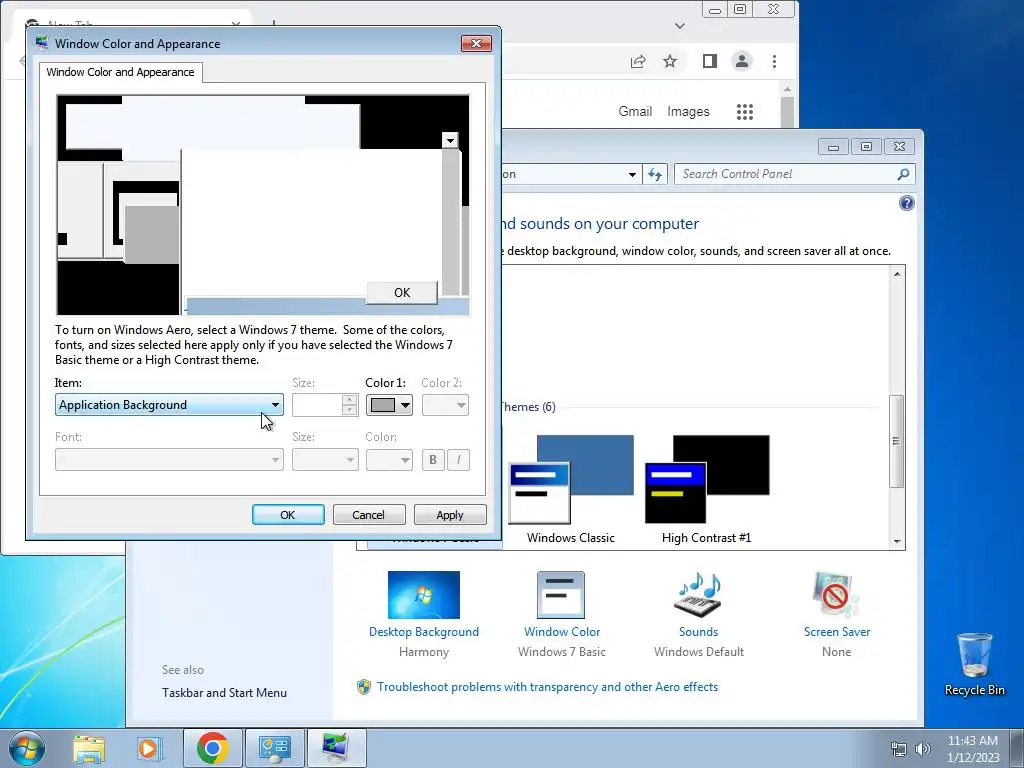Open the Sounds icon
This screenshot has height=768, width=1024.
click(698, 595)
